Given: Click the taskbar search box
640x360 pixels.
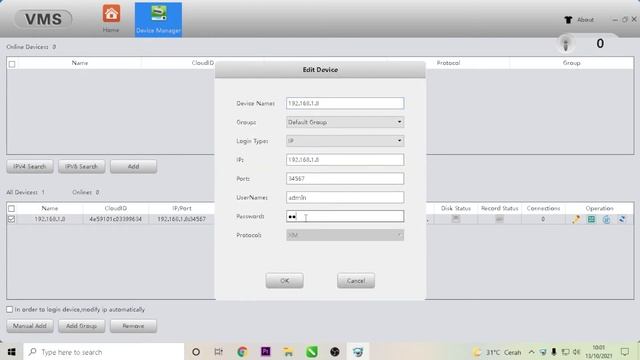Looking at the screenshot, I should (x=104, y=352).
